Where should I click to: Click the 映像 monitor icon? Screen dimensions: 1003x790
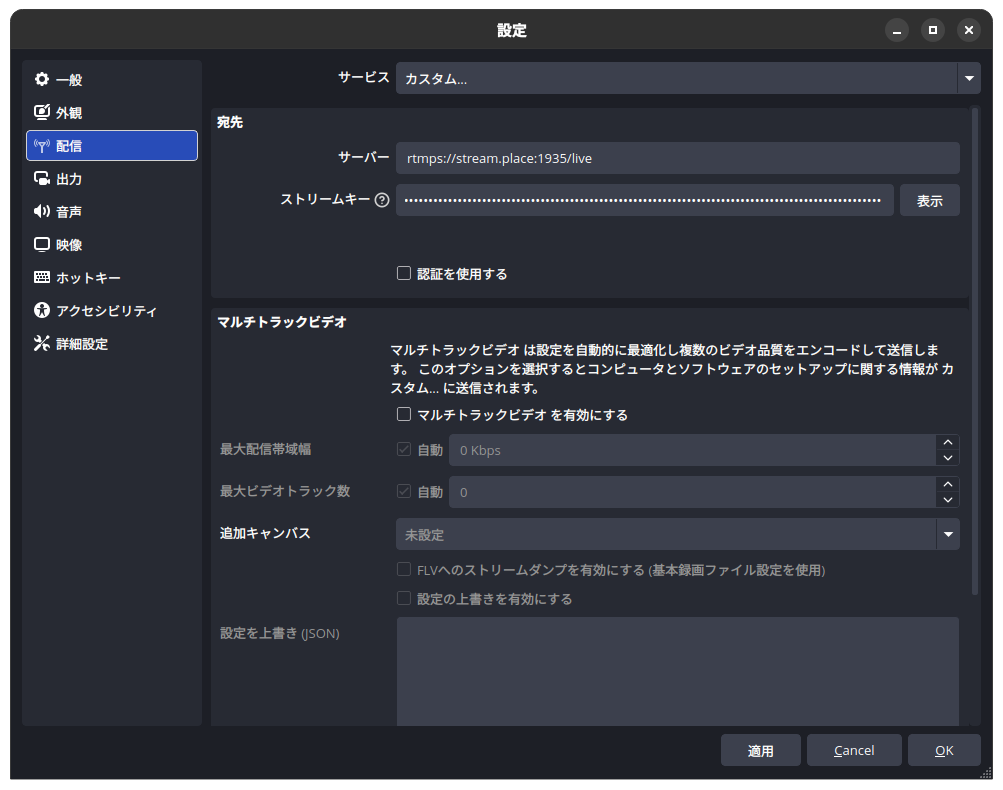point(41,245)
